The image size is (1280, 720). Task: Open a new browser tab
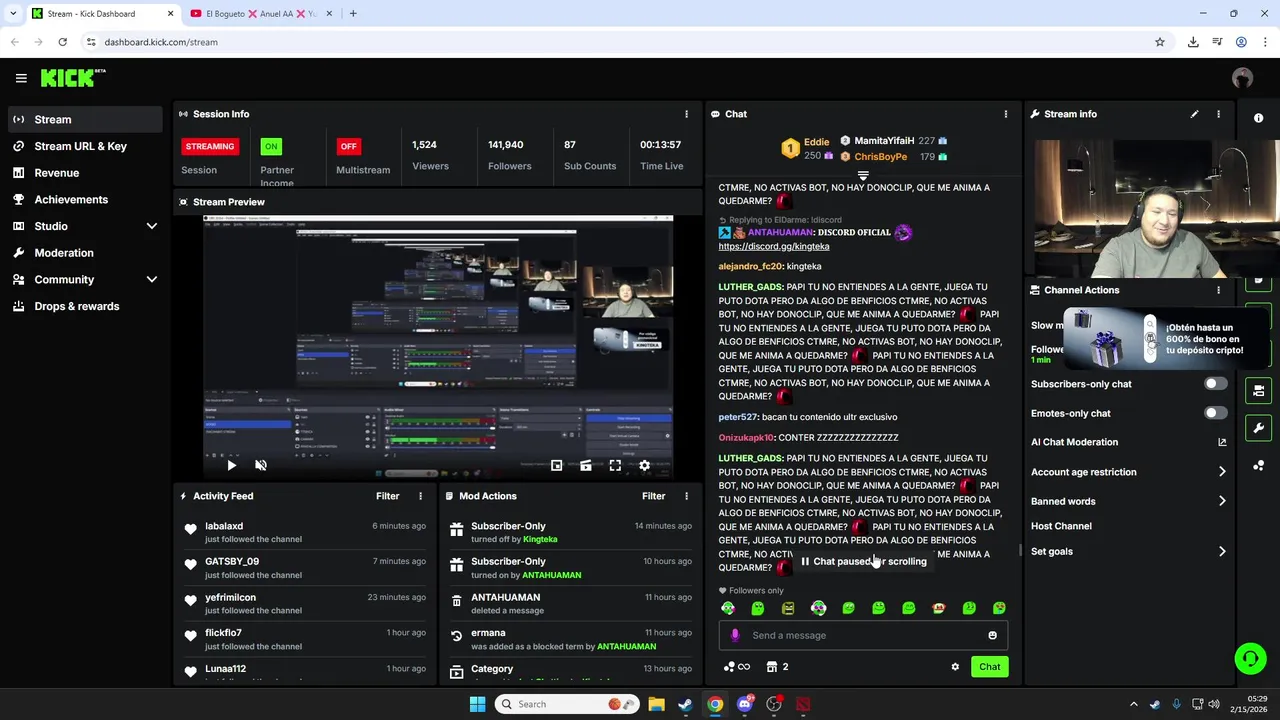click(353, 14)
